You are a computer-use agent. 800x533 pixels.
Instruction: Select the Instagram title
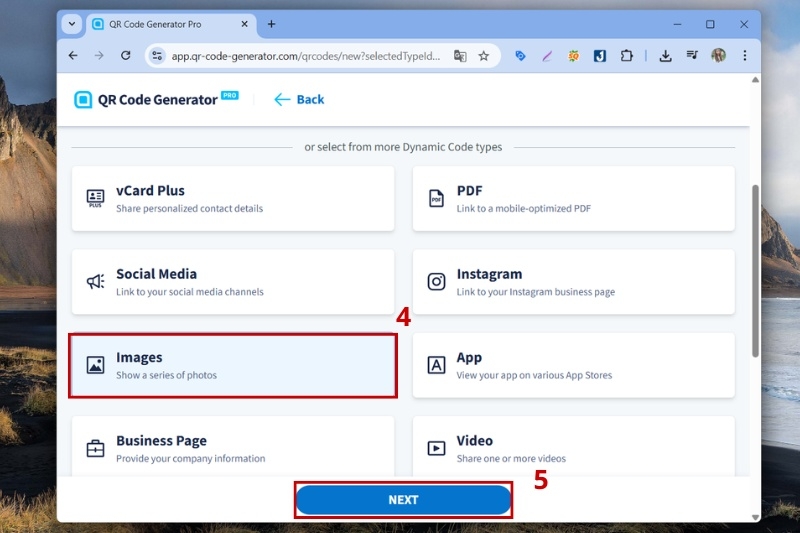[x=489, y=274]
